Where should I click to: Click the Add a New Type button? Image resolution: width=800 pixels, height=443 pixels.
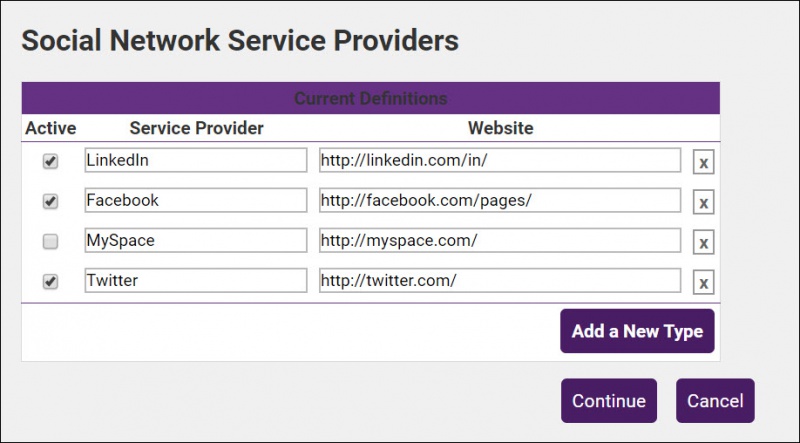click(x=637, y=331)
